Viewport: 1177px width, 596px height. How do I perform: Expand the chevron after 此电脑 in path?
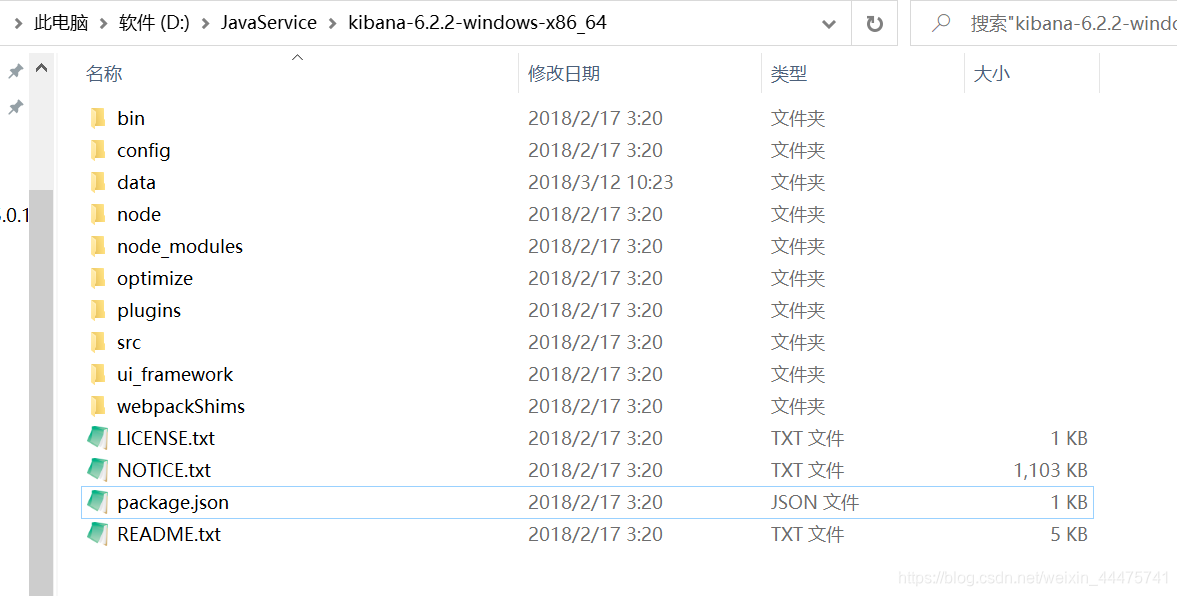click(104, 23)
